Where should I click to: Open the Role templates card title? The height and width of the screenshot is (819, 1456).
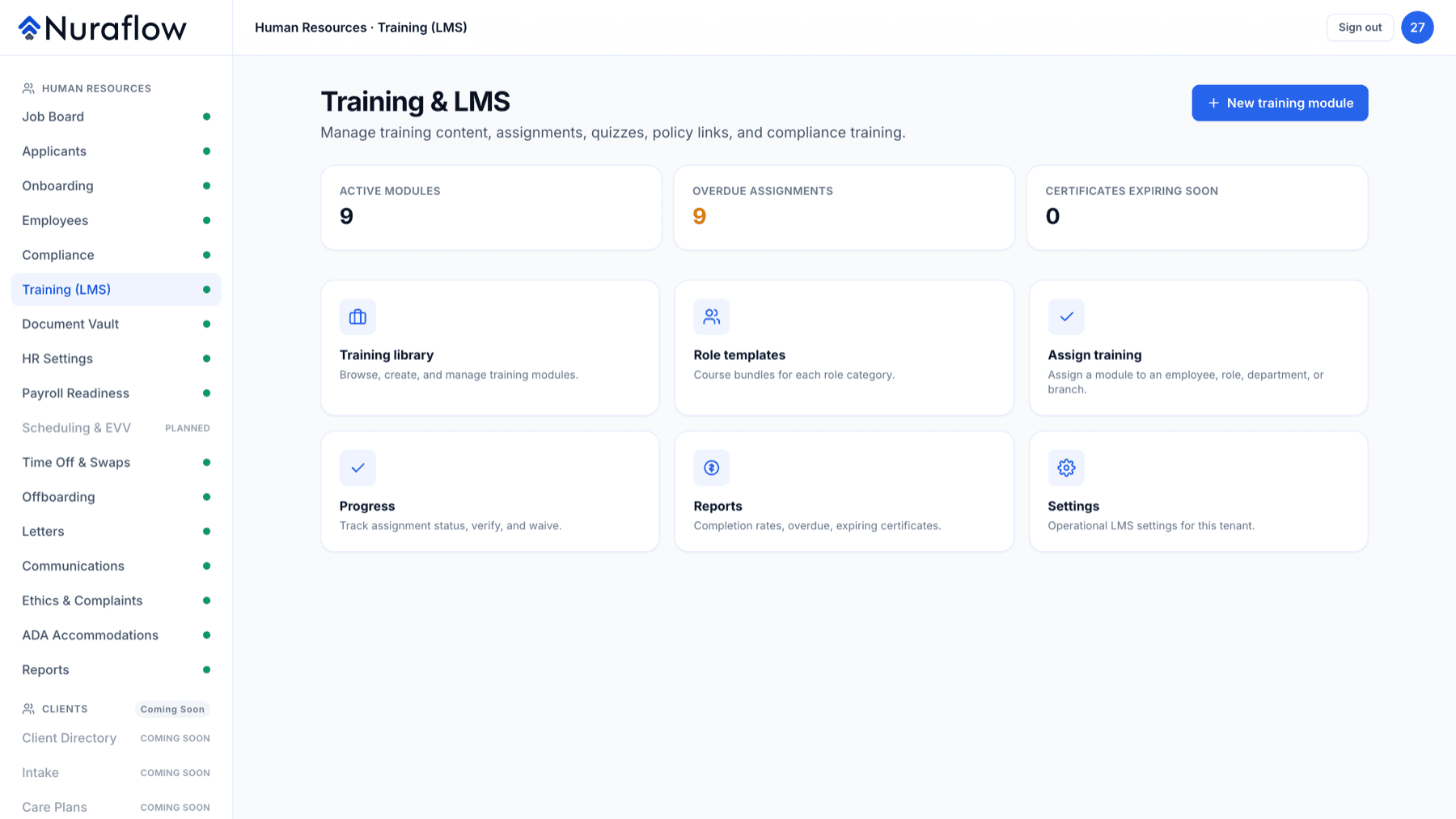[x=739, y=355]
